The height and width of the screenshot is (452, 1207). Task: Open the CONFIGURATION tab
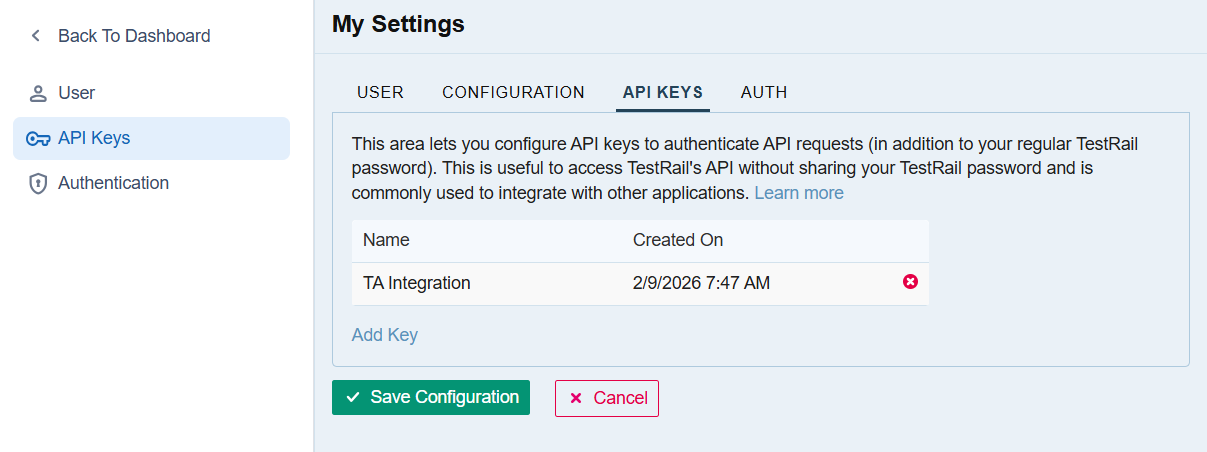[513, 92]
